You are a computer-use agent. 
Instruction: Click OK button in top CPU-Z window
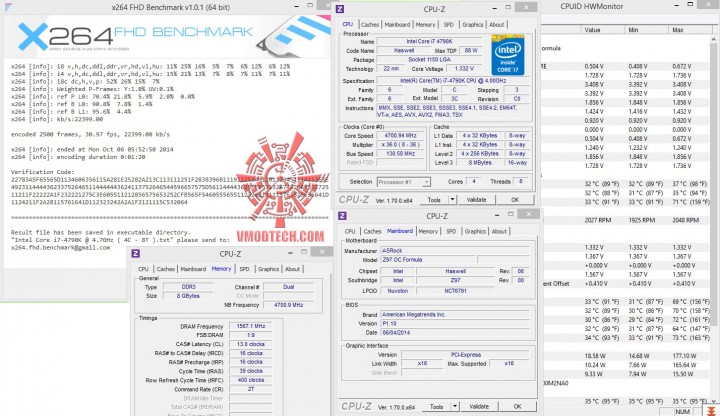tap(515, 200)
